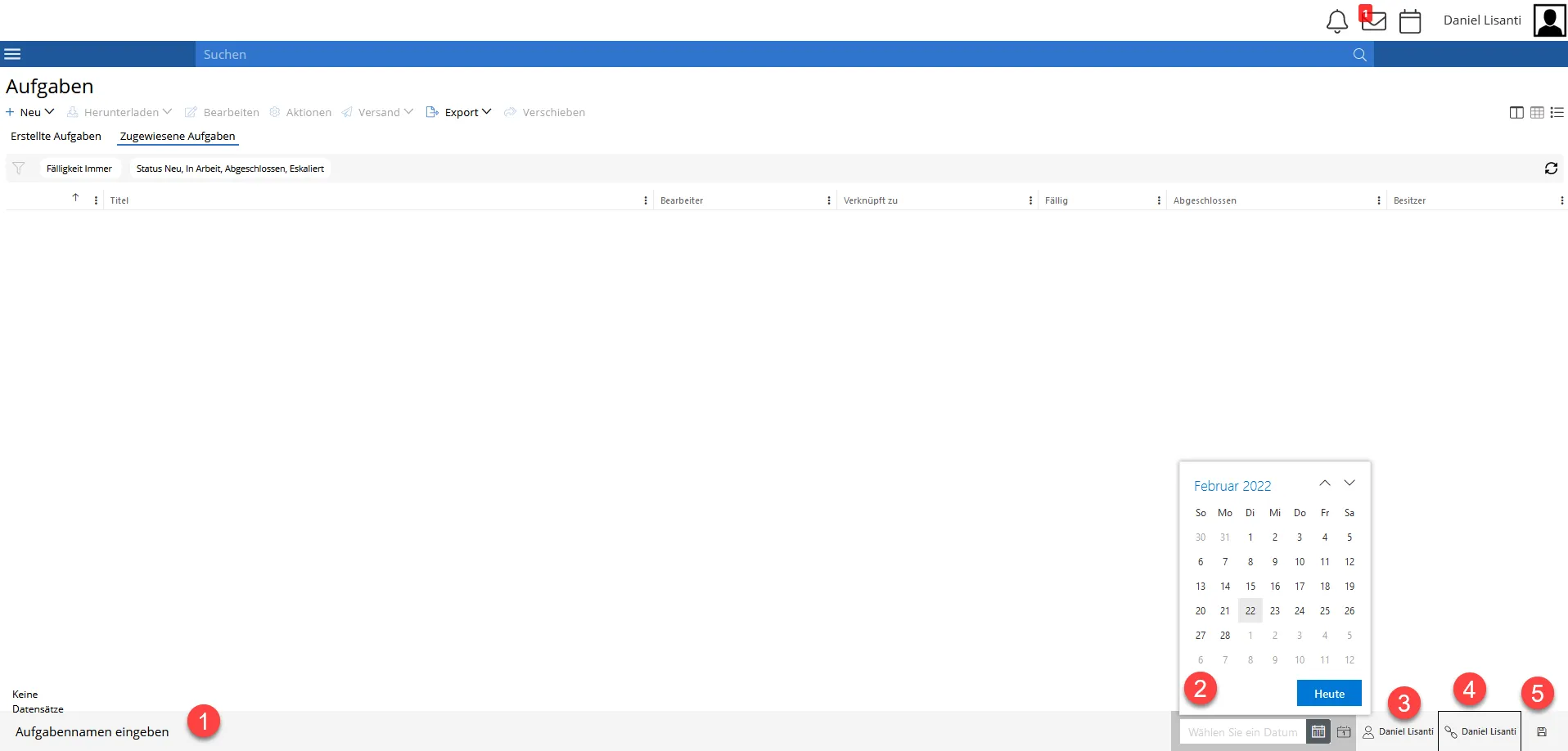Click Februar 2022 calendar title

1232,486
